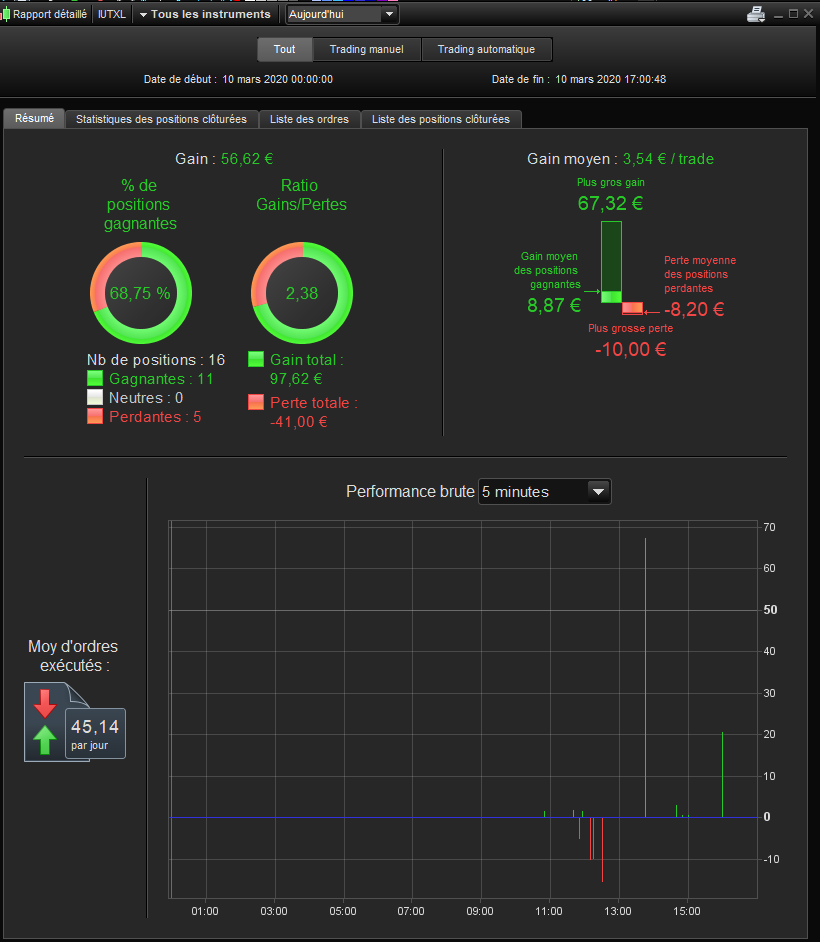Click the winning positions percentage donut chart

coord(141,293)
